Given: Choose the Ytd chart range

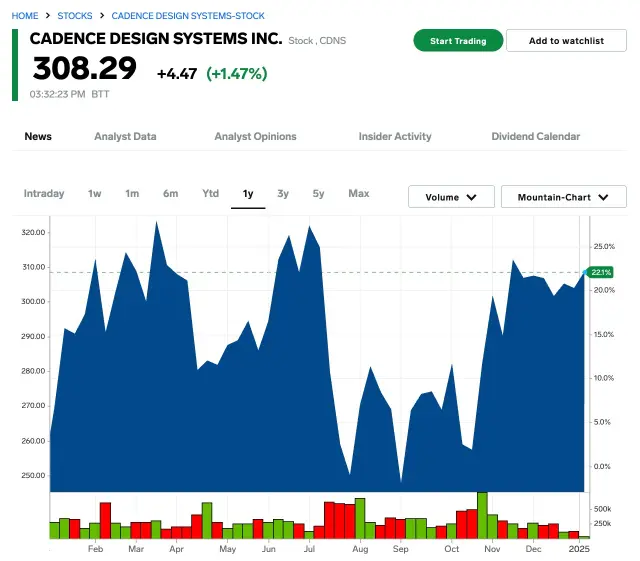Looking at the screenshot, I should tap(210, 194).
